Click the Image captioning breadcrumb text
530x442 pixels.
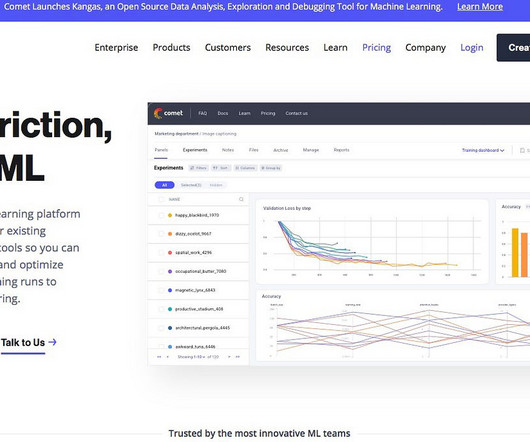coord(219,134)
